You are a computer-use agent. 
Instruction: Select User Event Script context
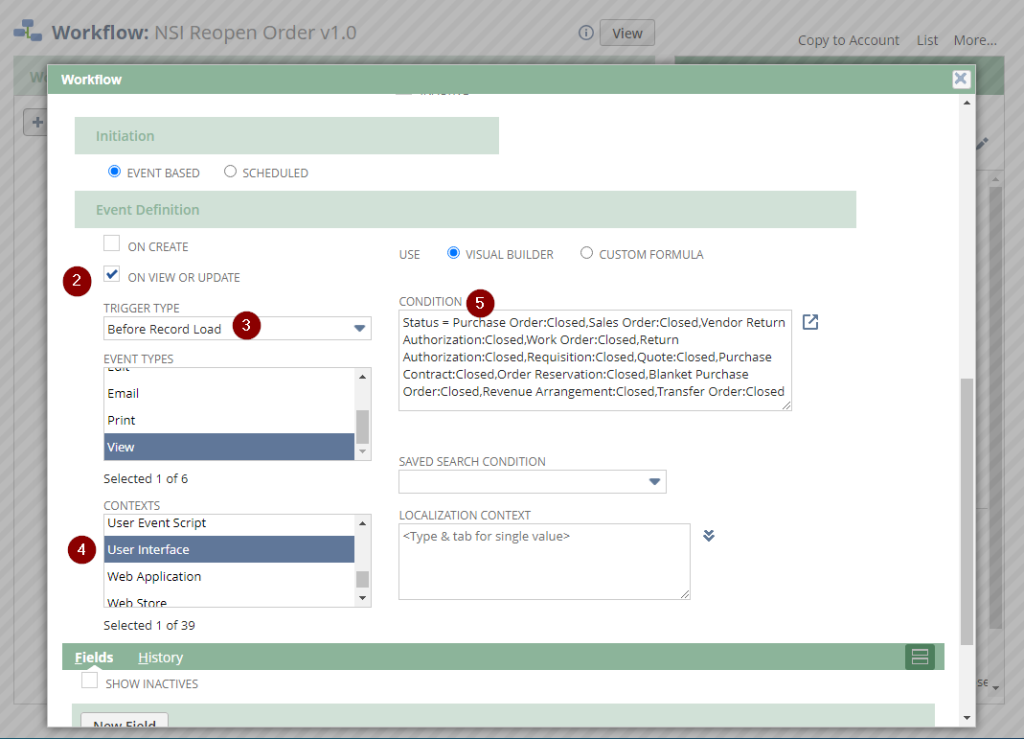(x=229, y=524)
